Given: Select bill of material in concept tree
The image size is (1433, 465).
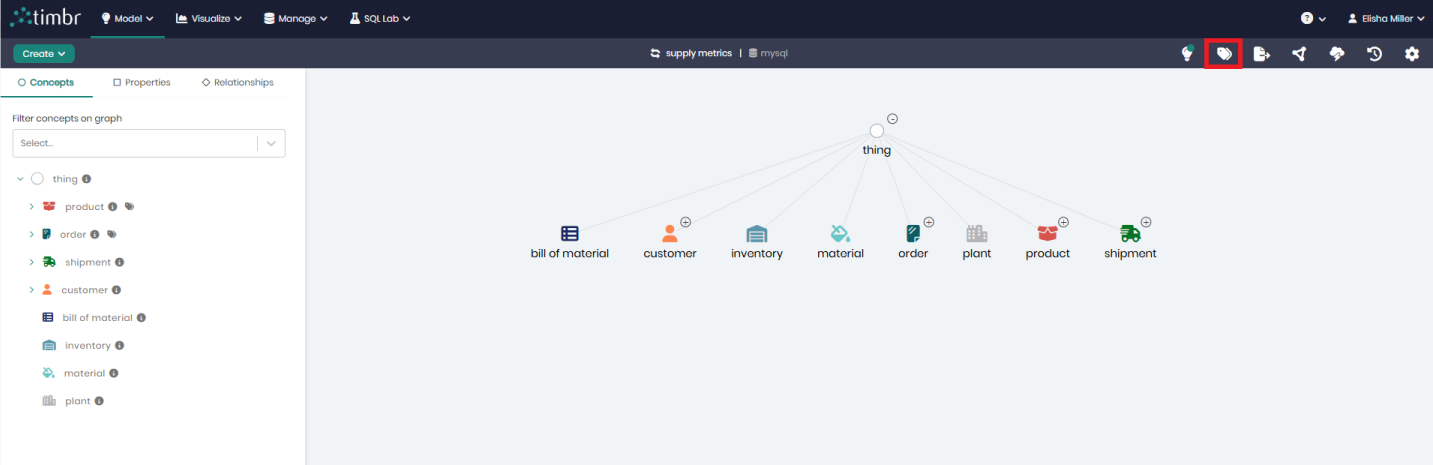Looking at the screenshot, I should (97, 318).
